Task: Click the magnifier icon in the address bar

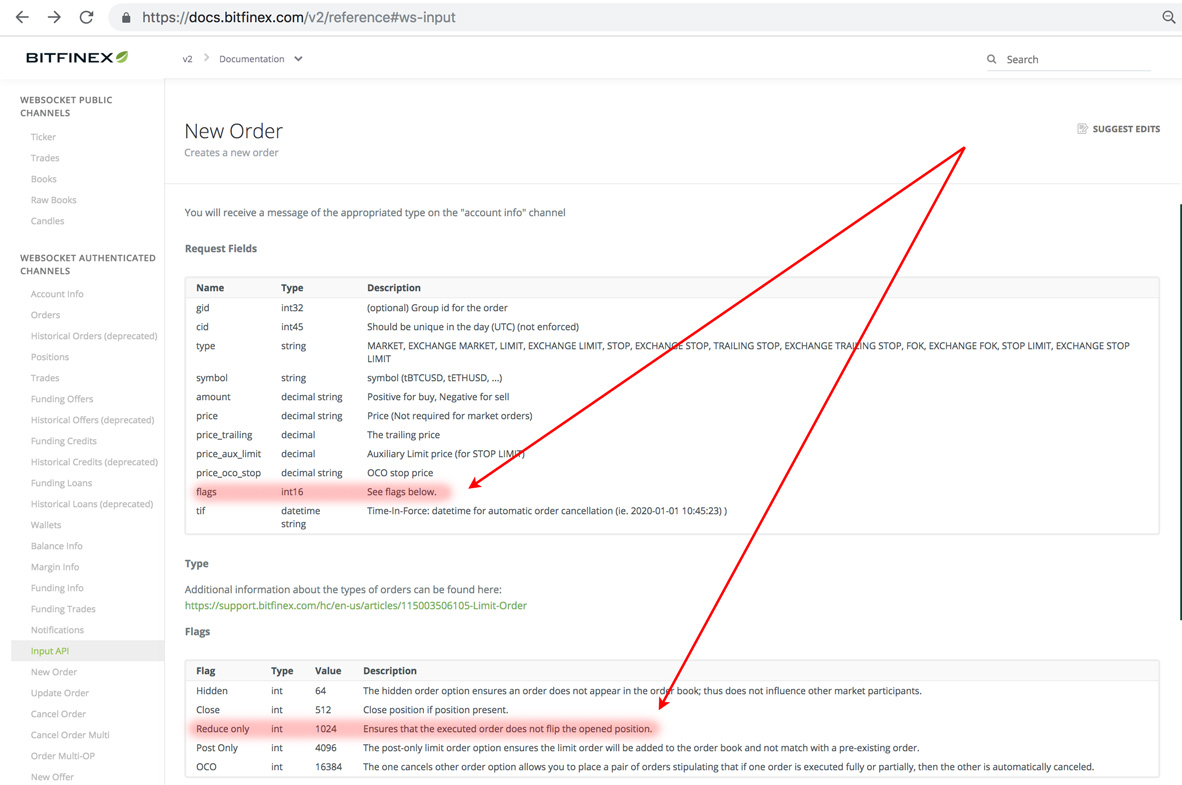Action: pyautogui.click(x=1168, y=17)
